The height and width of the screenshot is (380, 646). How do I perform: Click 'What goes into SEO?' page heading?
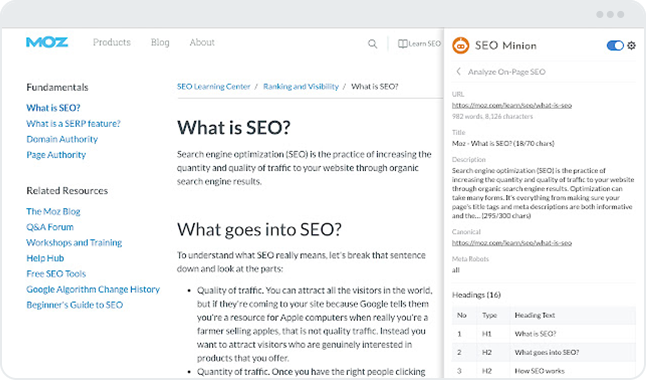pyautogui.click(x=259, y=229)
